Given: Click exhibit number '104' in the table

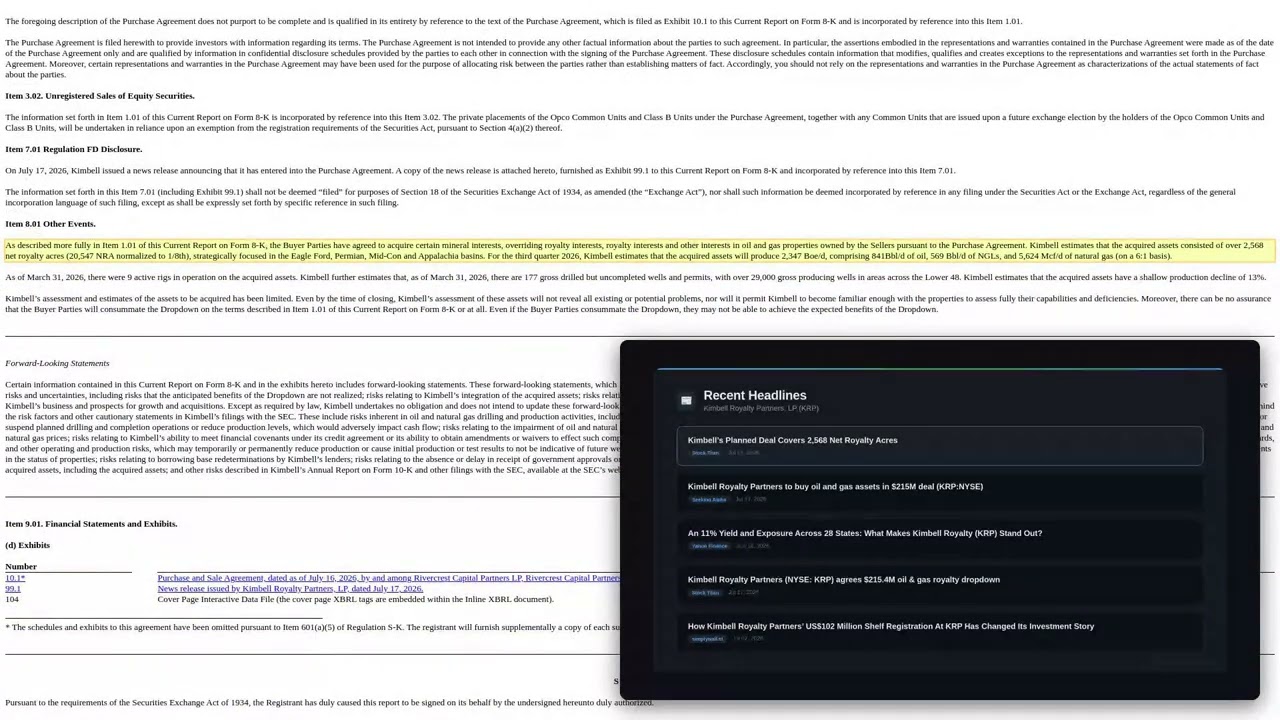Looking at the screenshot, I should coord(12,599).
